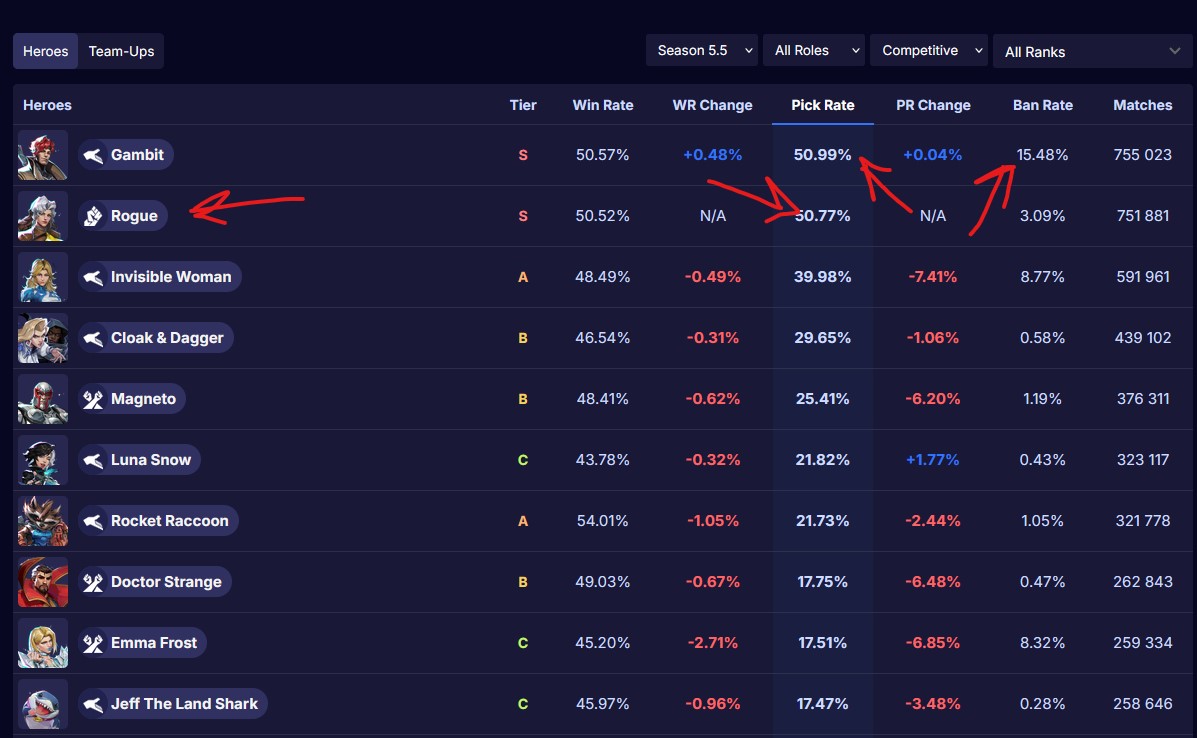Click the Magneto portrait image
Viewport: 1197px width, 738px height.
43,399
